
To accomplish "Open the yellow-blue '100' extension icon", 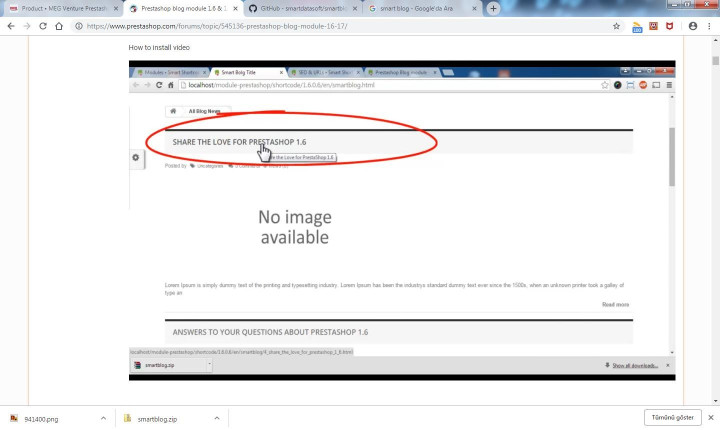I will [x=637, y=27].
